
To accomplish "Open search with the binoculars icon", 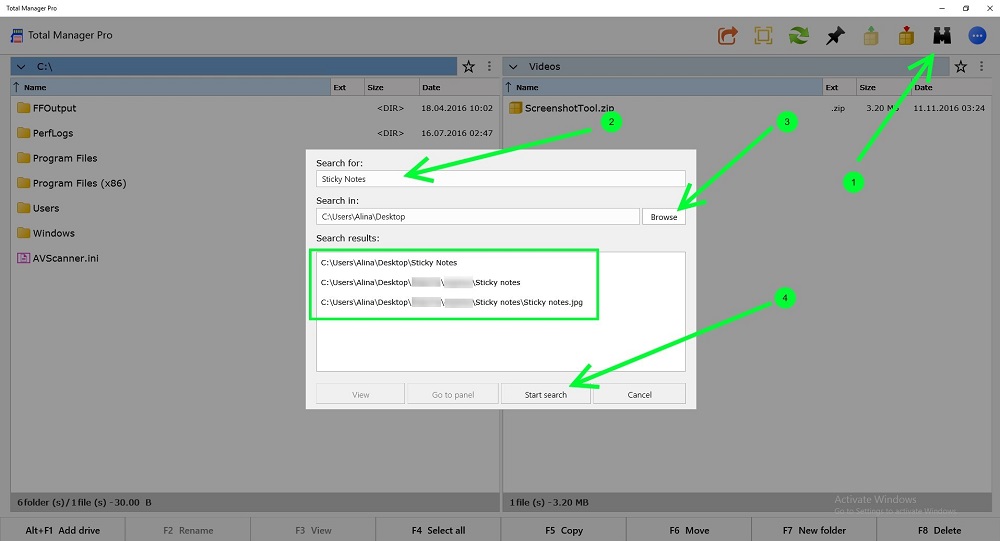I will click(942, 36).
